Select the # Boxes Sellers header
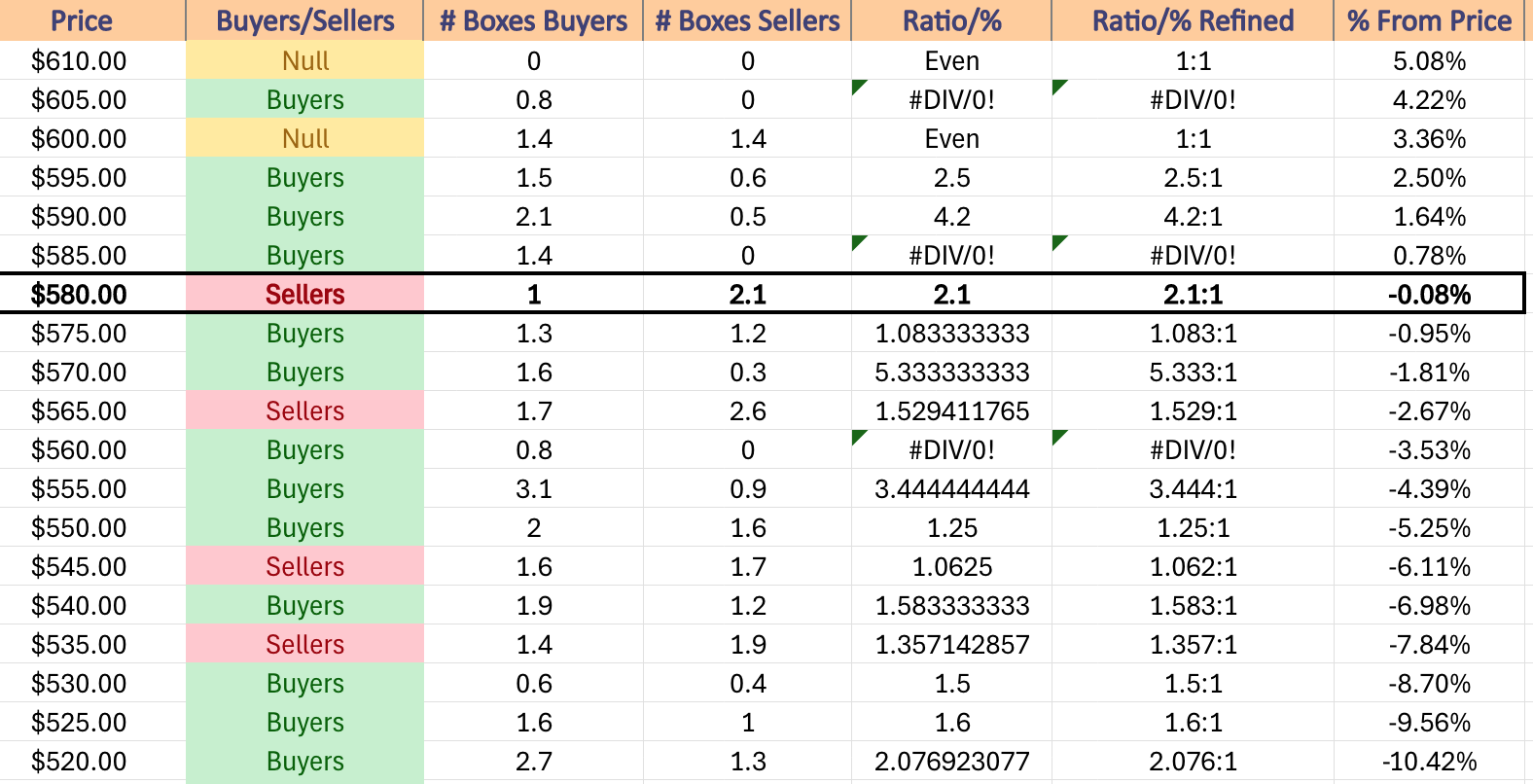The height and width of the screenshot is (784, 1533). point(747,20)
